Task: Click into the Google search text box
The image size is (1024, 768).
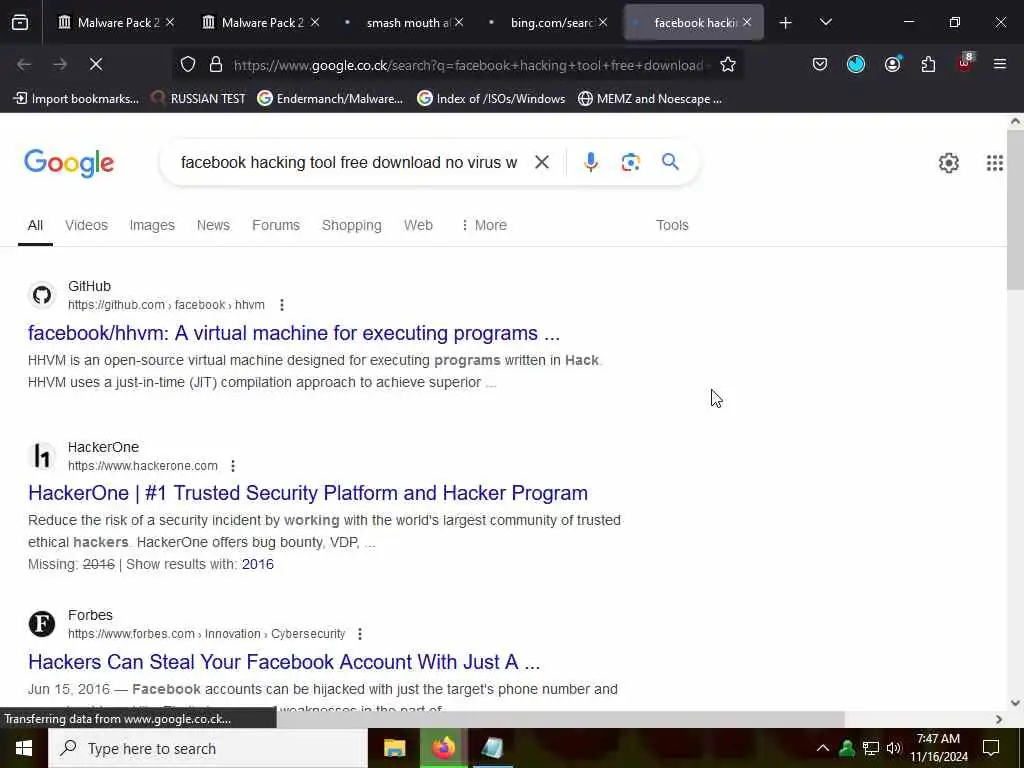Action: (x=349, y=162)
